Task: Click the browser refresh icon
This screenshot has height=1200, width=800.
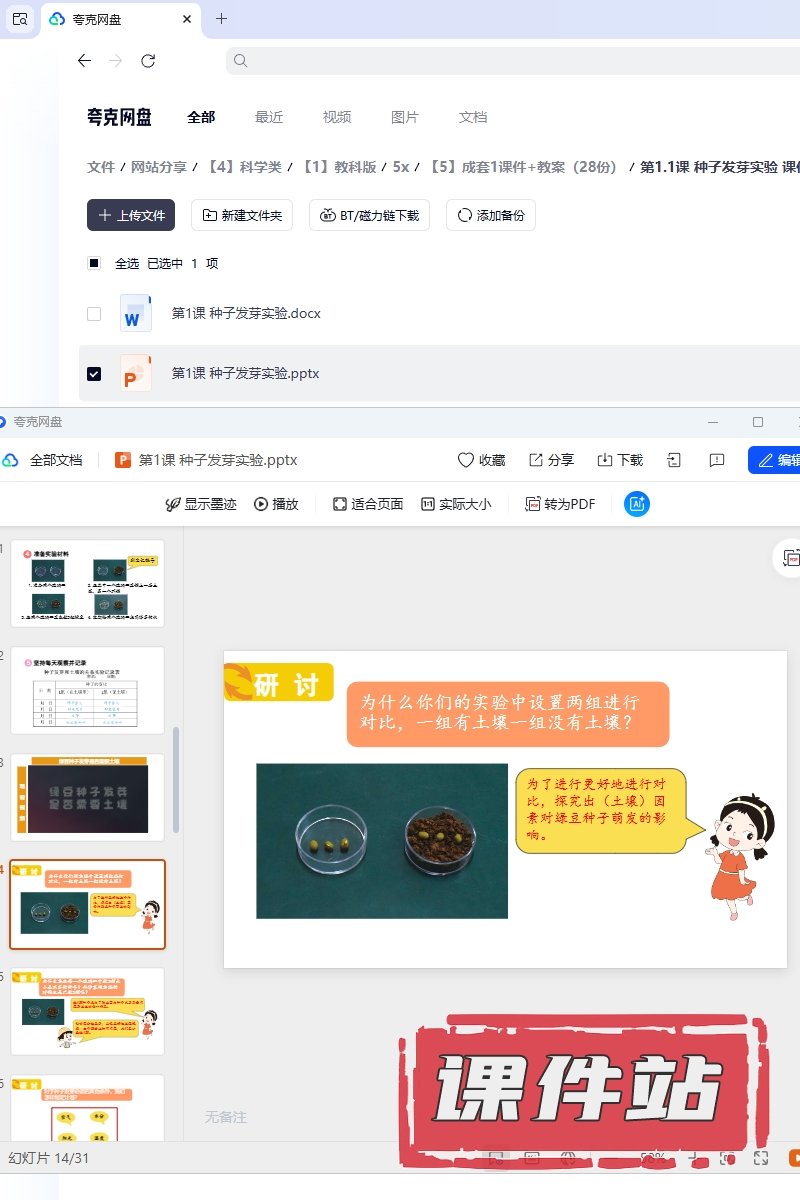Action: [x=148, y=61]
